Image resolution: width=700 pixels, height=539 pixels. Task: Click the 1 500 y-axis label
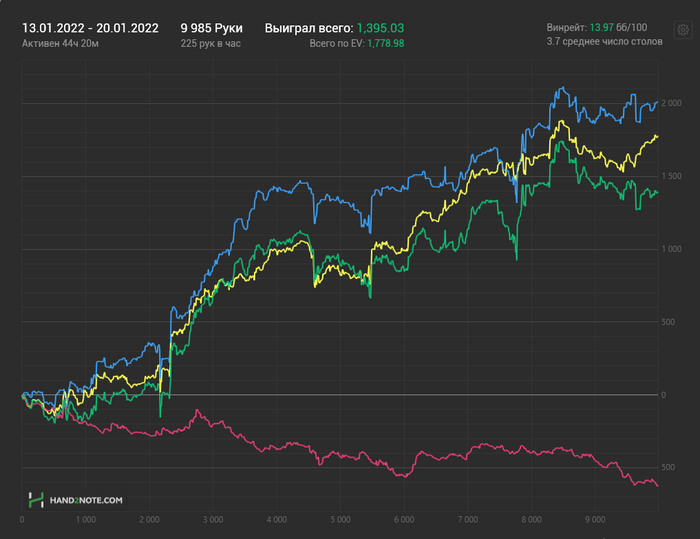671,176
